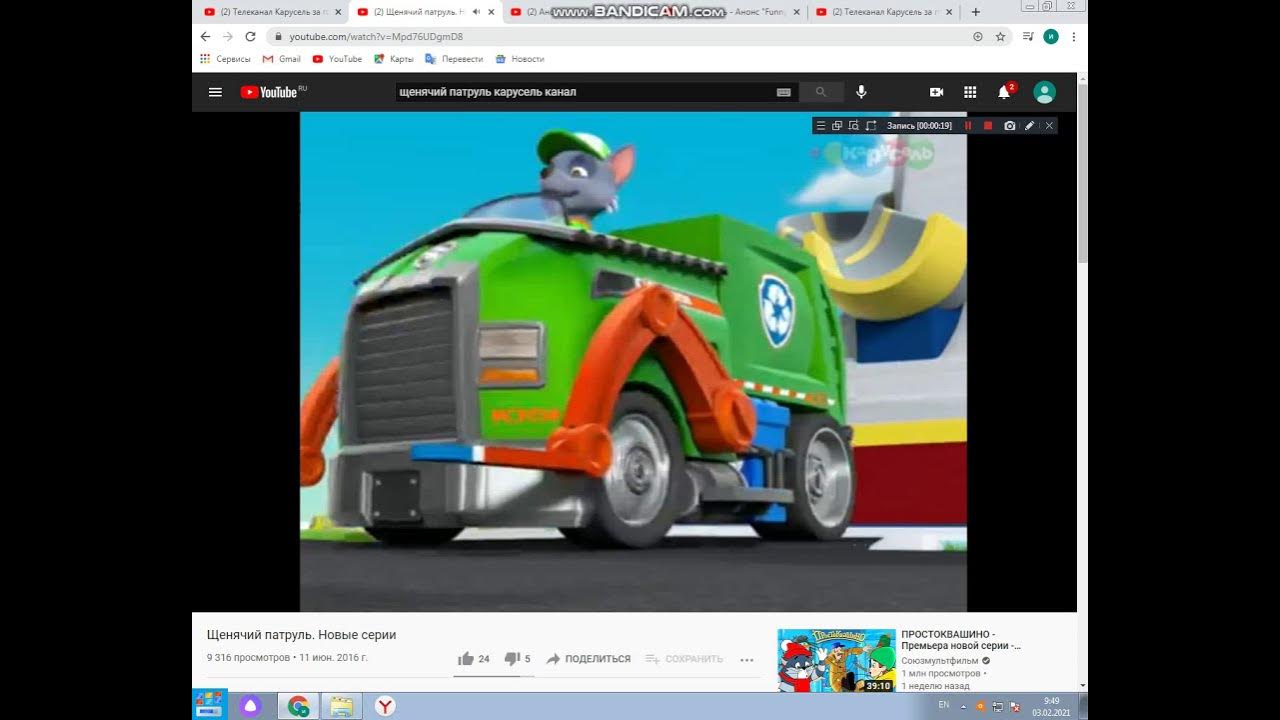Open the File Explorer taskbar icon

pos(341,706)
